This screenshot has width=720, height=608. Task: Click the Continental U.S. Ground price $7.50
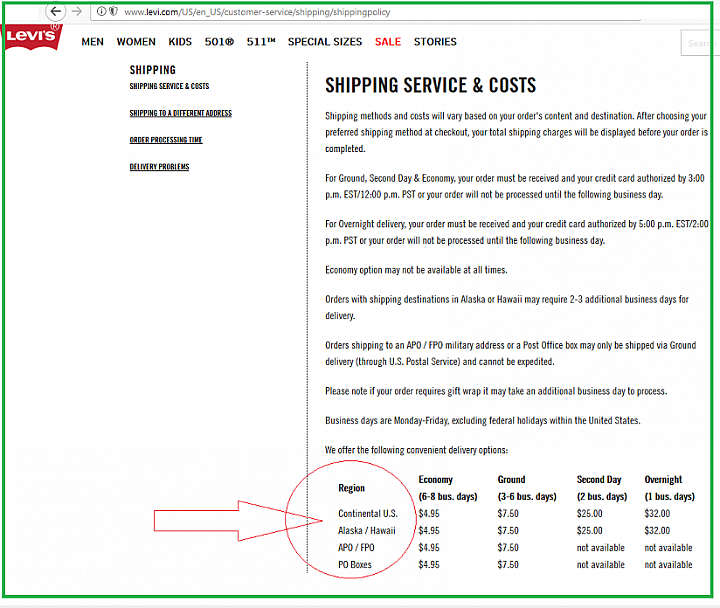(x=508, y=513)
